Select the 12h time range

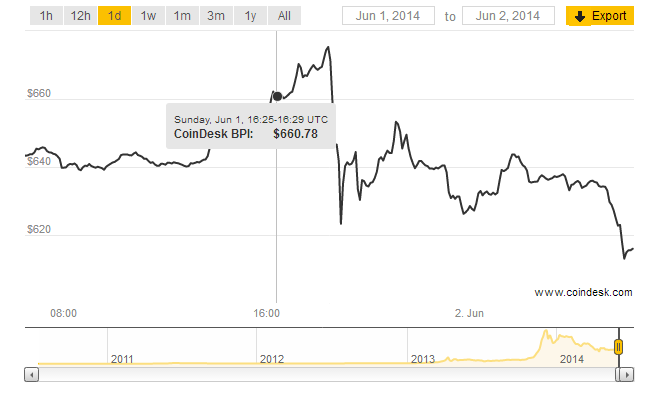pos(80,16)
